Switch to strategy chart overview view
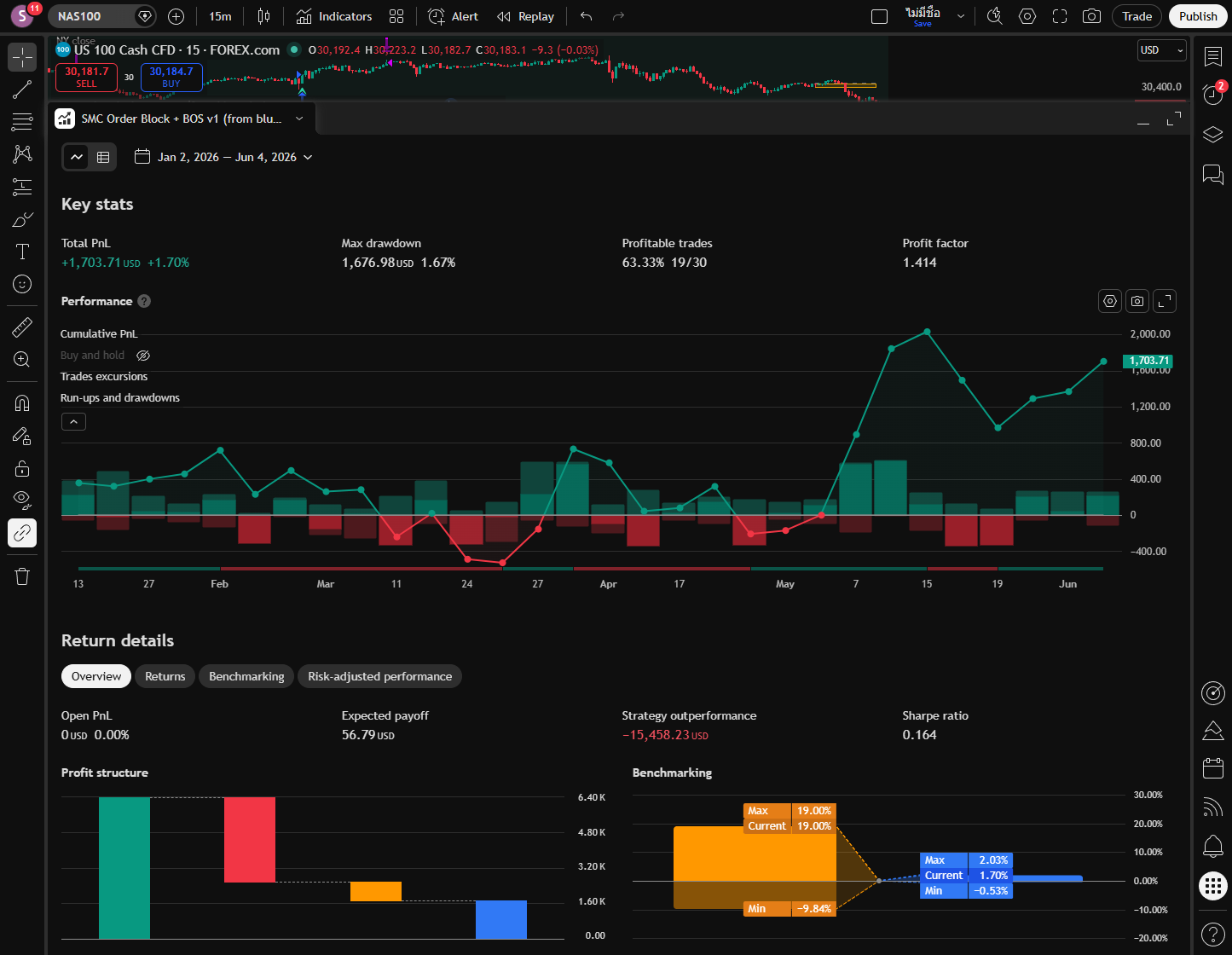Viewport: 1232px width, 955px height. pyautogui.click(x=77, y=157)
